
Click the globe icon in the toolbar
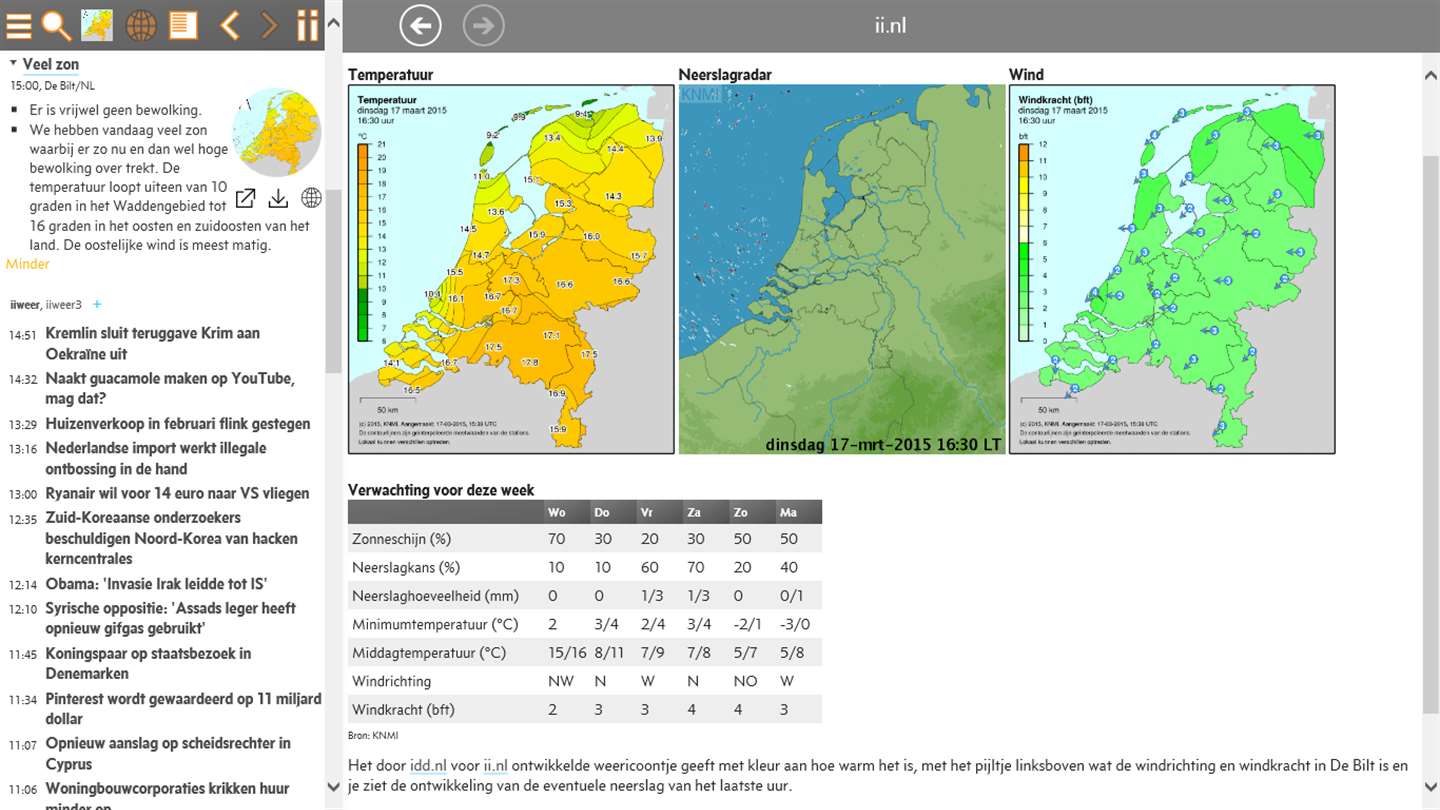(141, 25)
